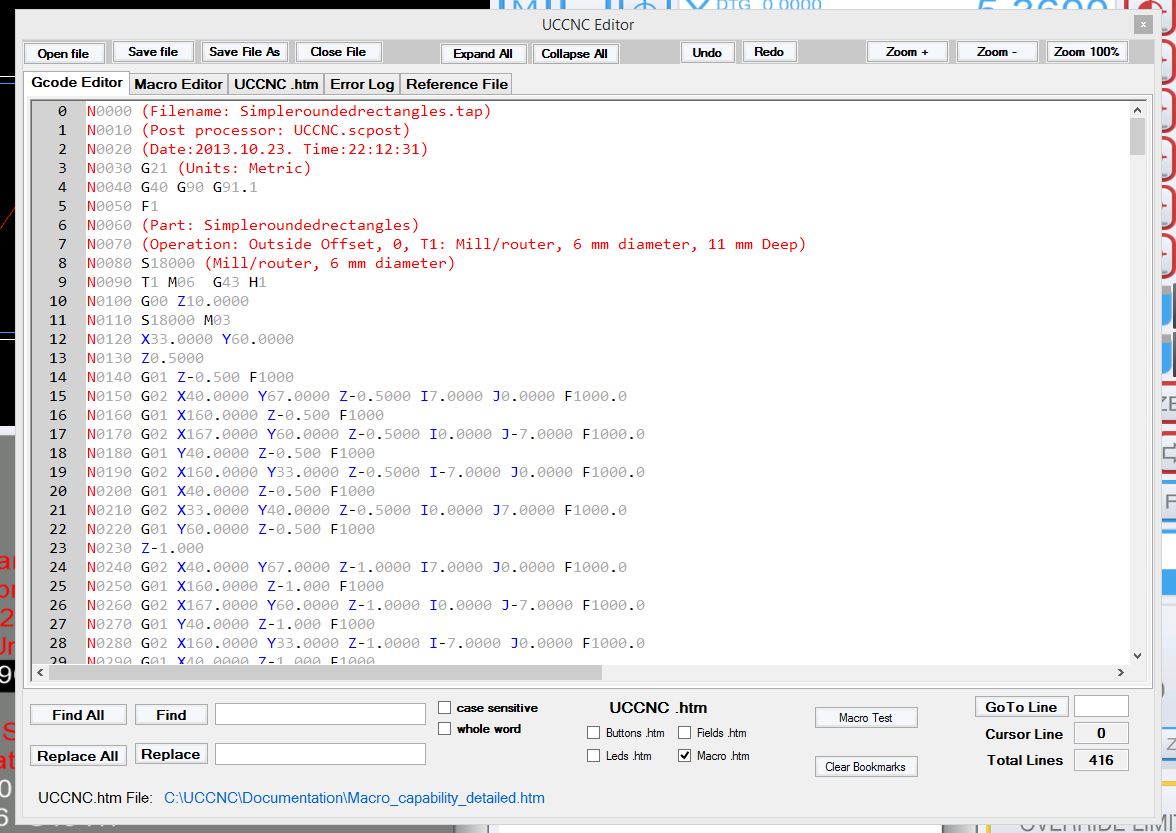Click line N0050 F1
The image size is (1176, 833).
click(x=122, y=206)
